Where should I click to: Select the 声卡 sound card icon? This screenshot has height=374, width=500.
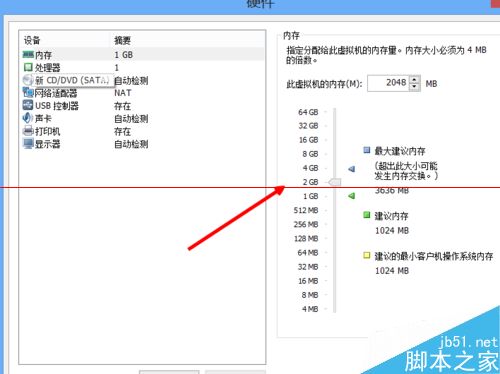(x=28, y=118)
